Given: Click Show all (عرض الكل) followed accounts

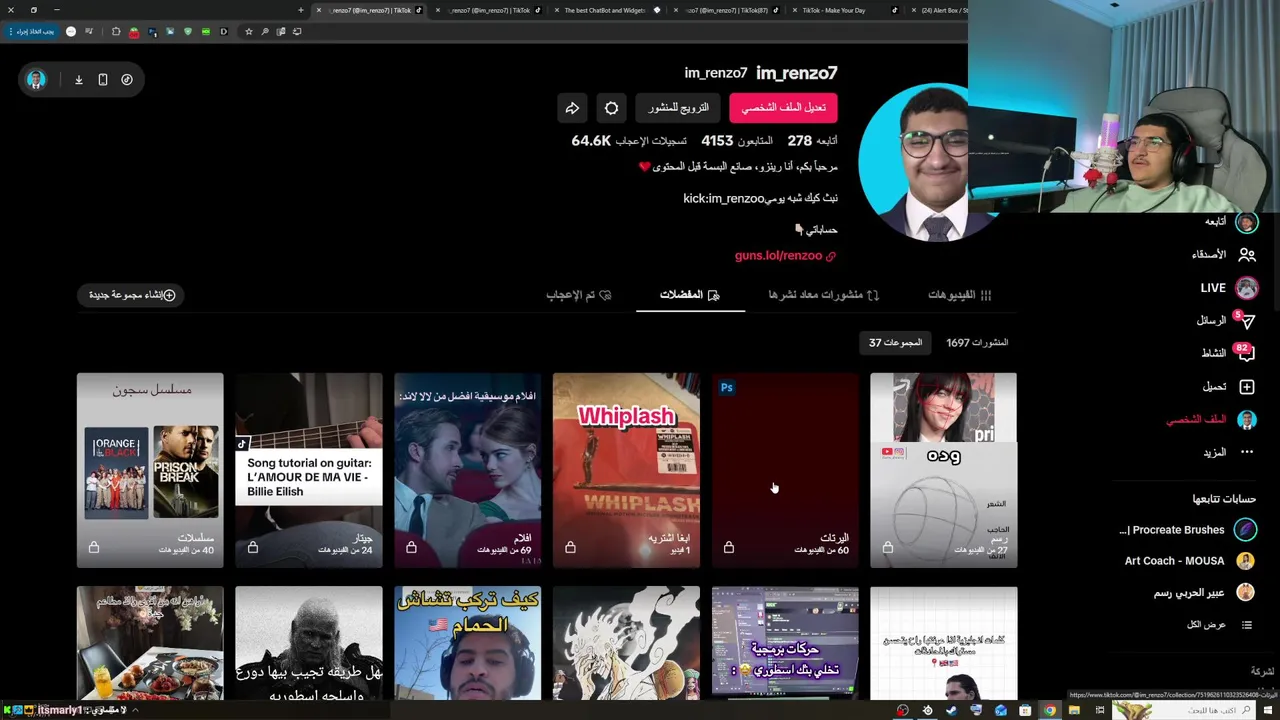Looking at the screenshot, I should (1219, 625).
